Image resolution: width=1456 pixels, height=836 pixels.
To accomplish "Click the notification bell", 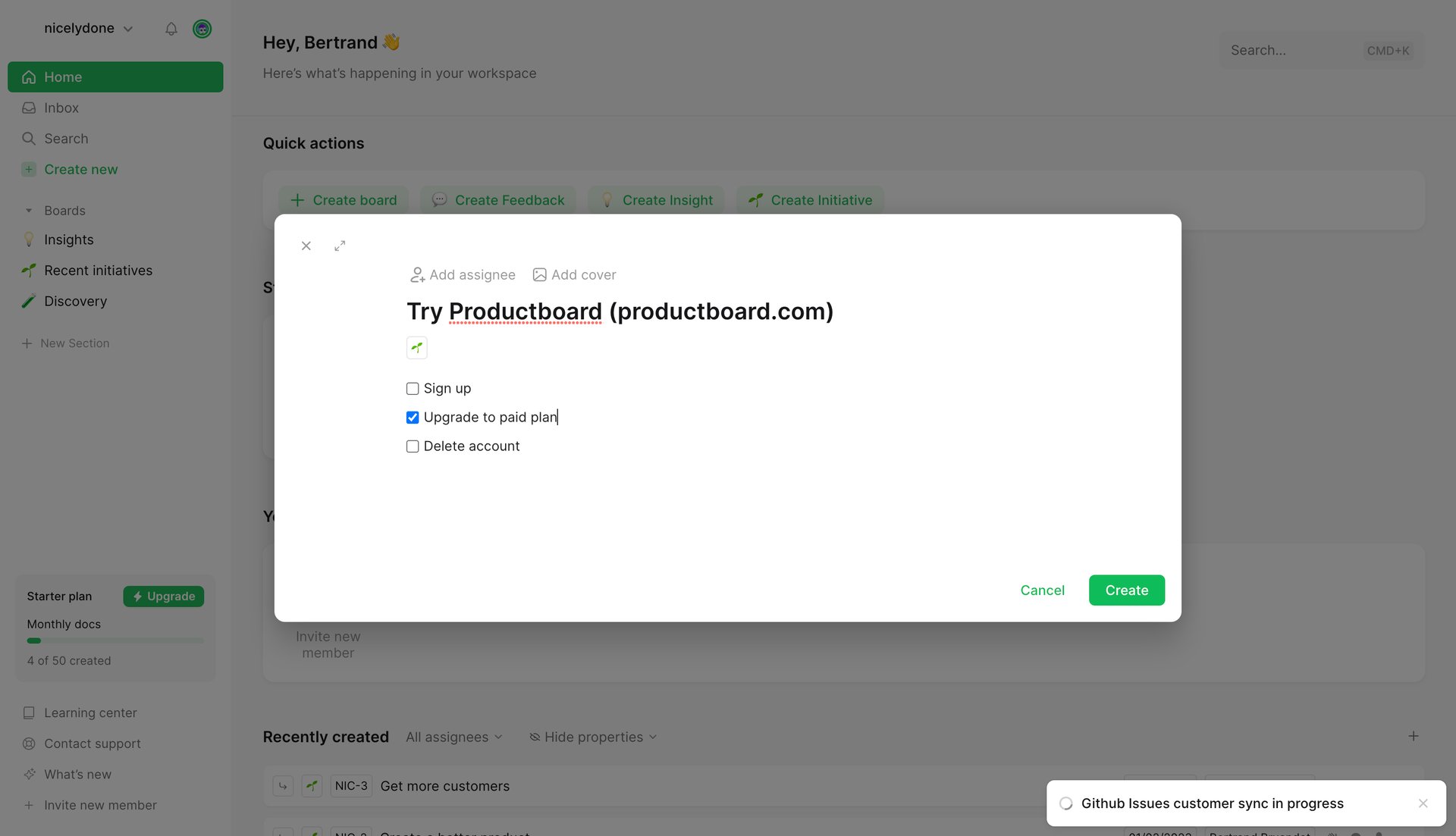I will 171,29.
